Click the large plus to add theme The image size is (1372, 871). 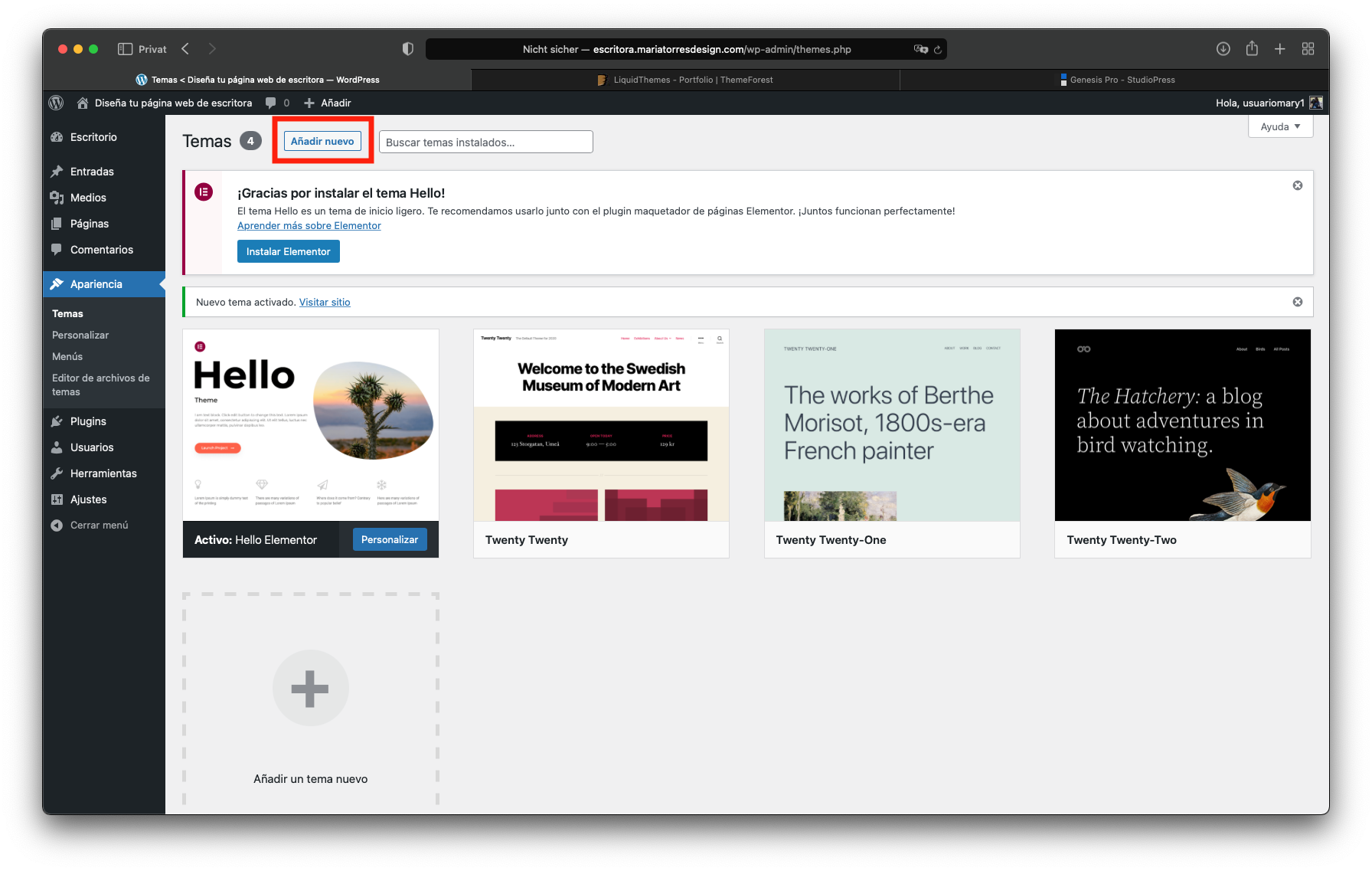point(310,688)
